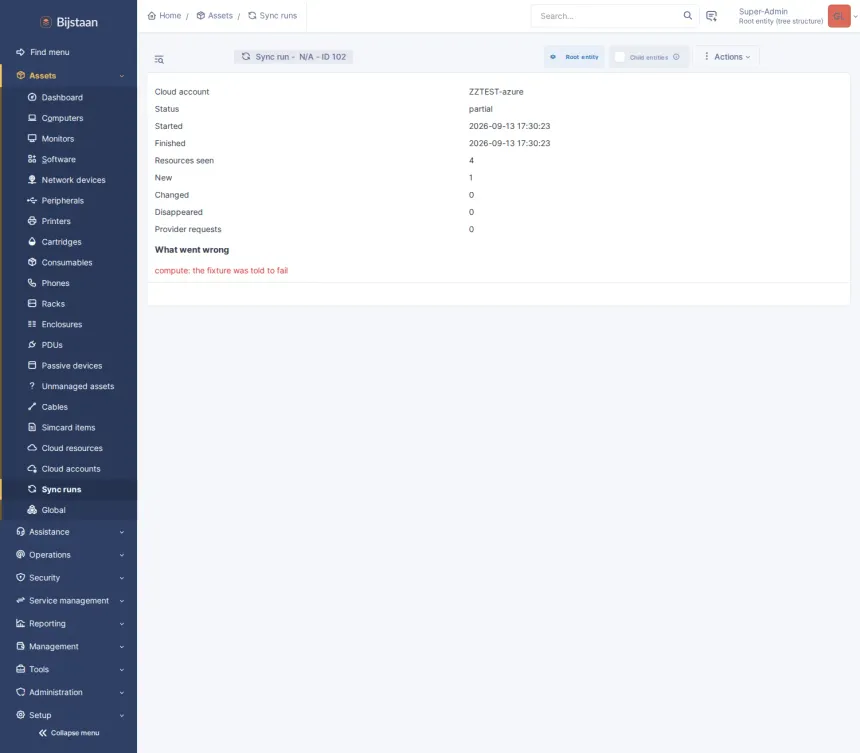Open the Actions dropdown

(x=727, y=56)
